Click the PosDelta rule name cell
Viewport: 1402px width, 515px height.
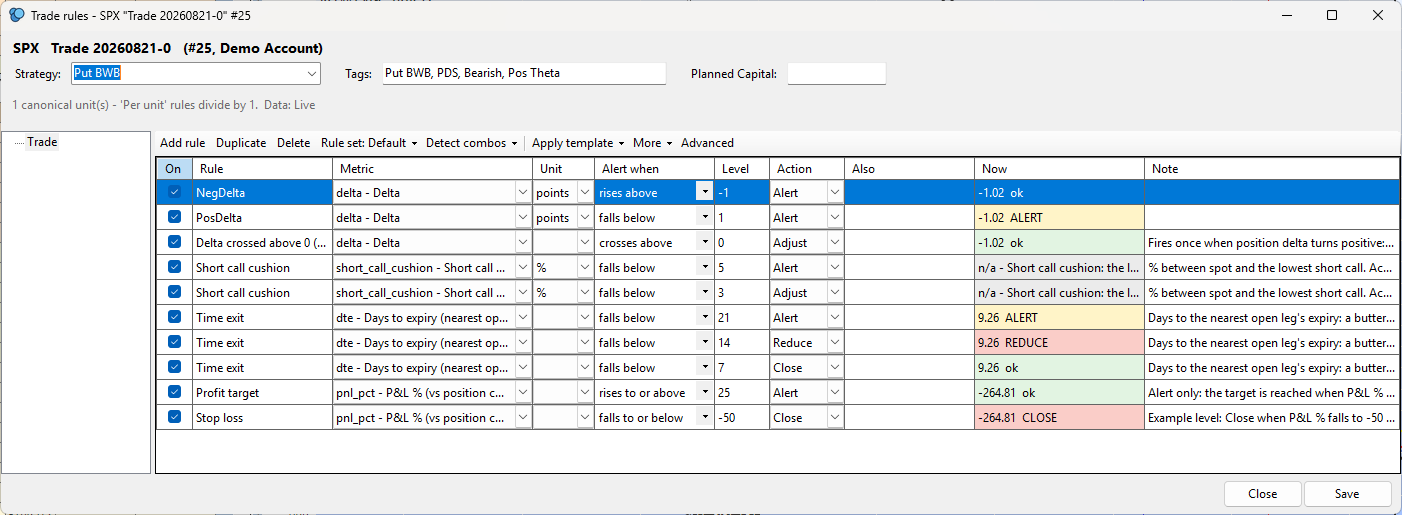pos(262,217)
